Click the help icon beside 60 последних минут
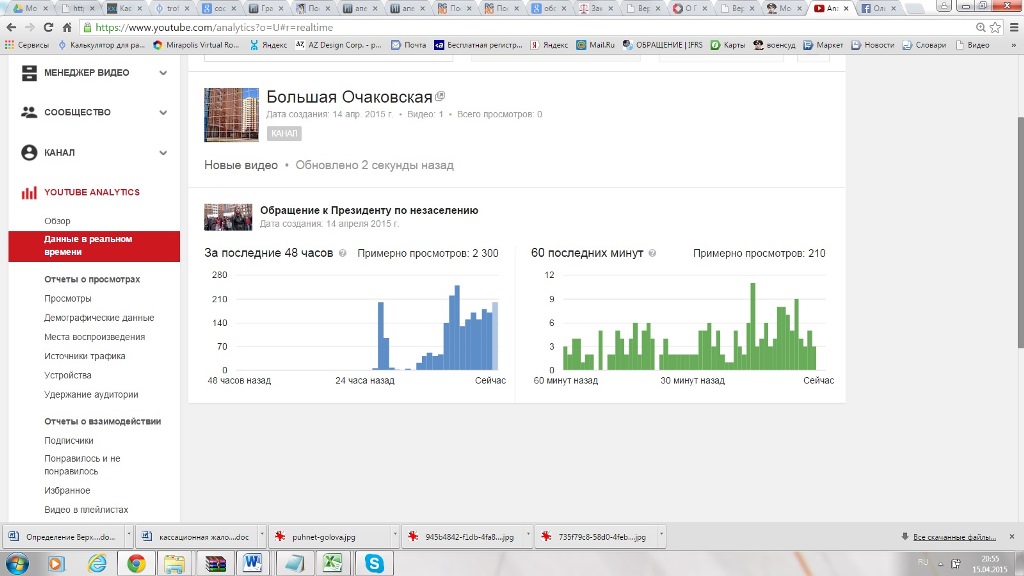Screen dimensions: 1024x576 652,254
